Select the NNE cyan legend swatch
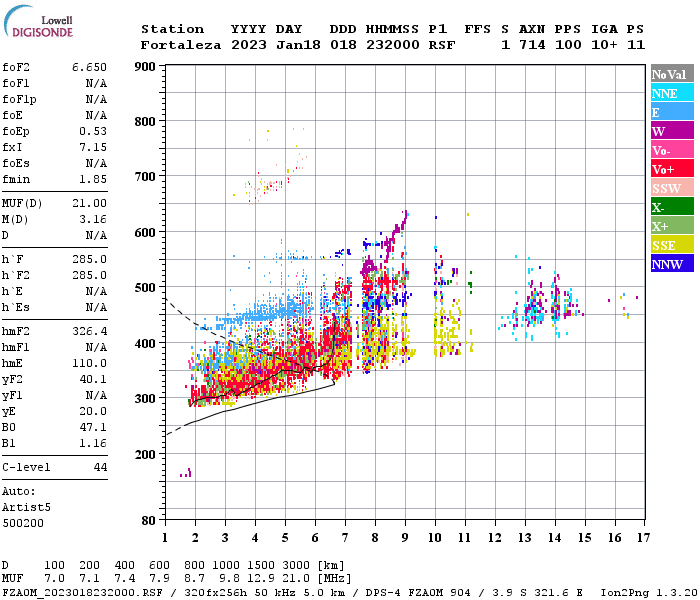This screenshot has height=600, width=700. point(672,93)
